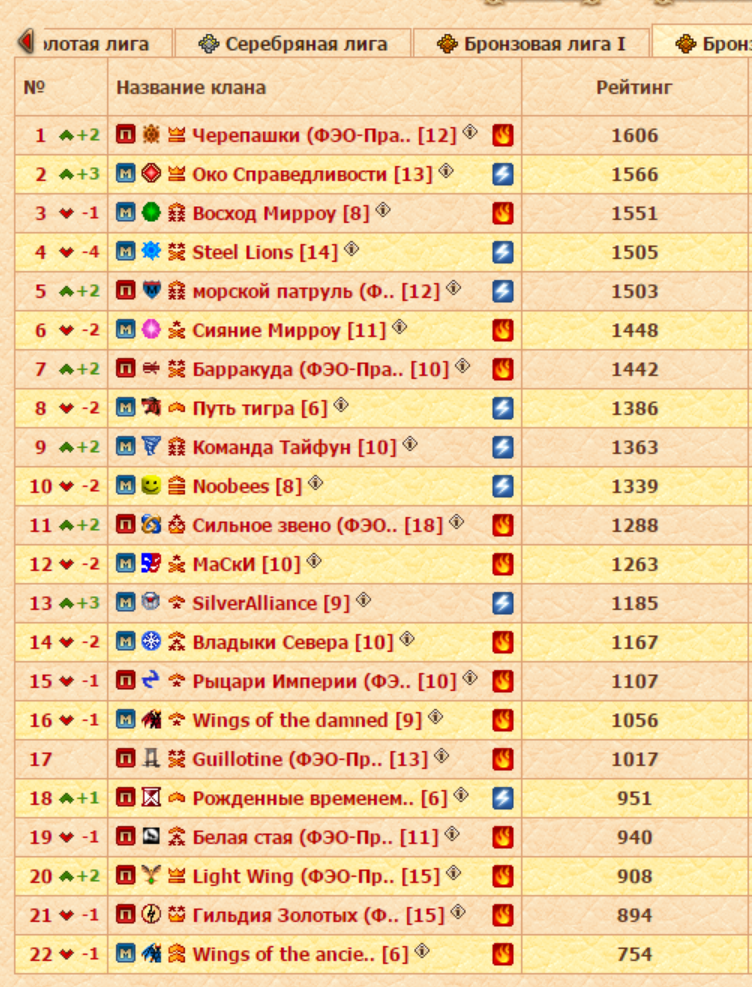The width and height of the screenshot is (752, 987).
Task: Click the green circle emblem of Восход Мирроу
Action: point(150,213)
